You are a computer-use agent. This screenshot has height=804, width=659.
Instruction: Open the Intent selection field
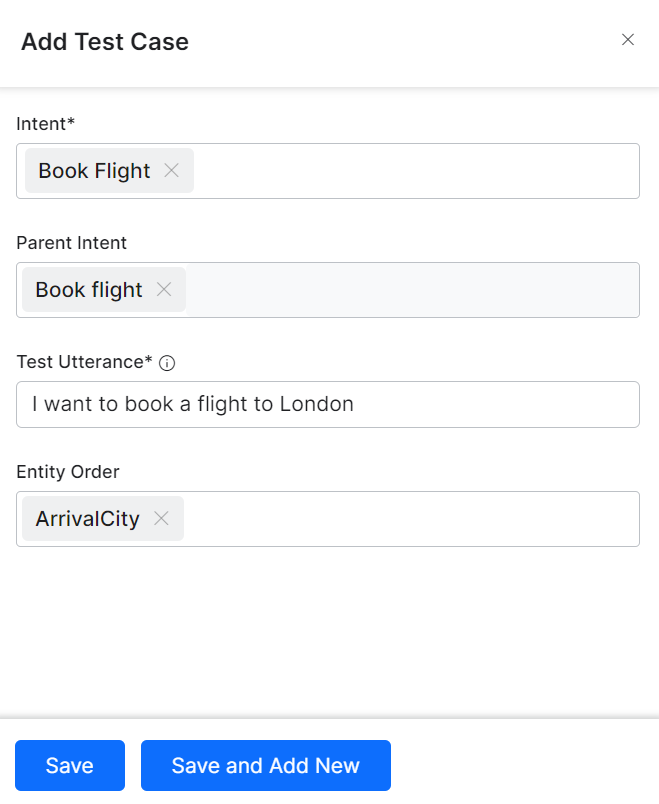coord(328,171)
